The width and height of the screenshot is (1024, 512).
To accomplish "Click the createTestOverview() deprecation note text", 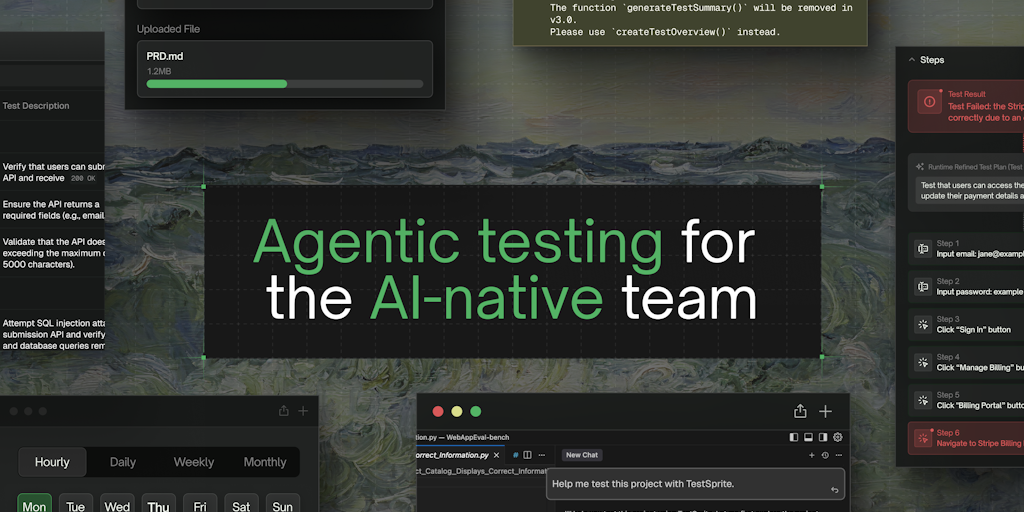I will coord(665,31).
